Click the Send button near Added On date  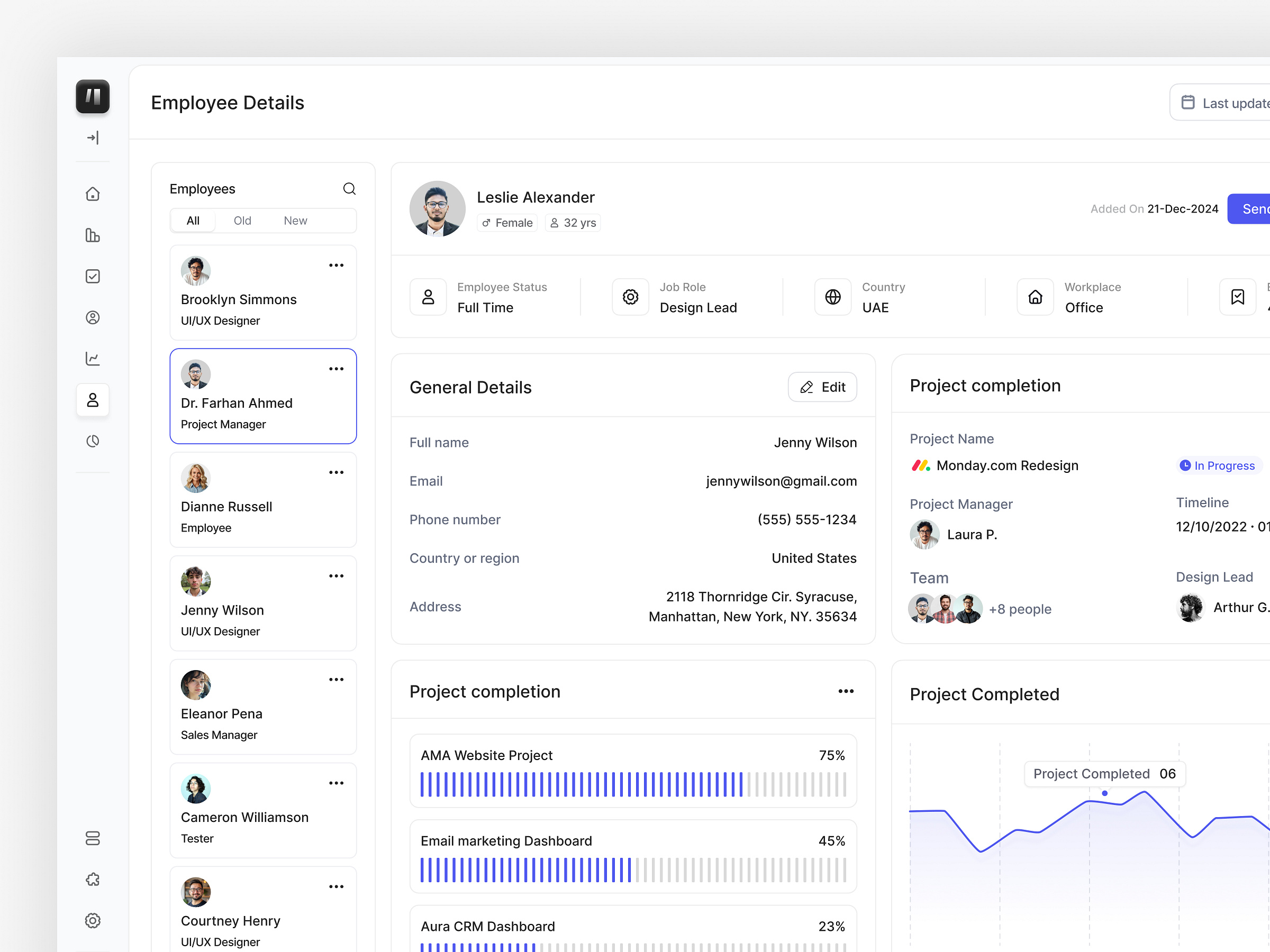pyautogui.click(x=1255, y=209)
